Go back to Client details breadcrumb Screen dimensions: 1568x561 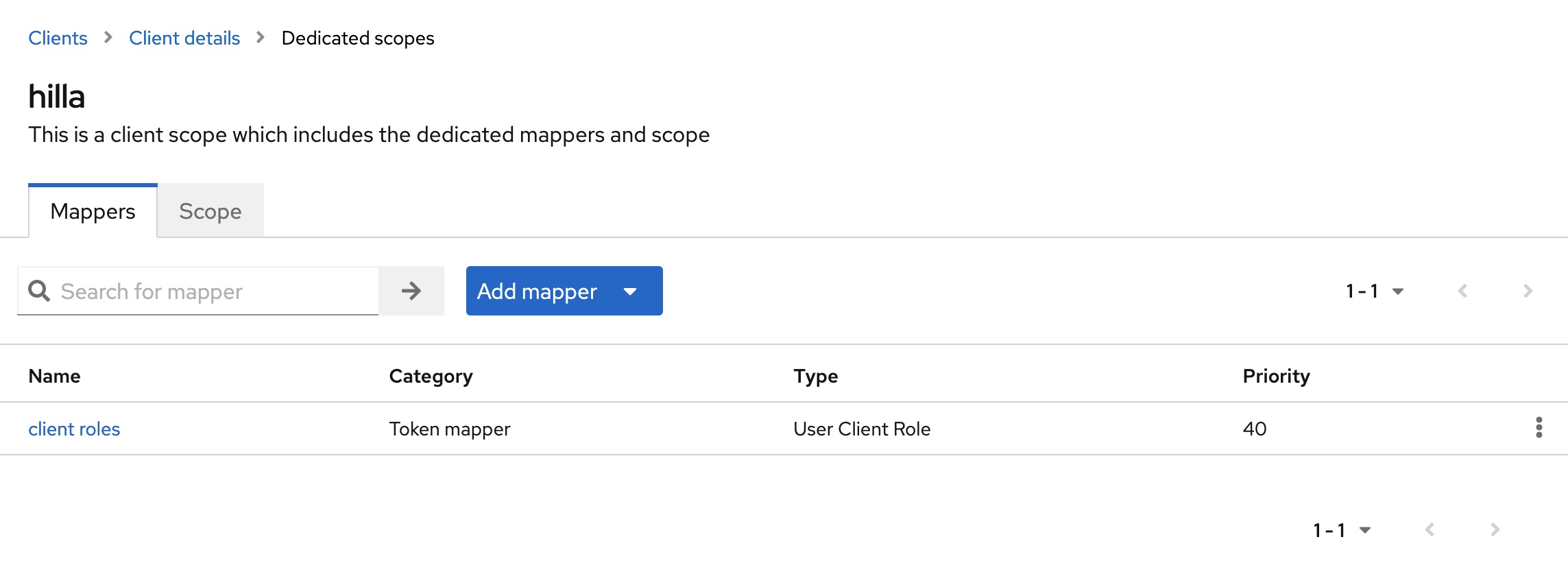[184, 38]
